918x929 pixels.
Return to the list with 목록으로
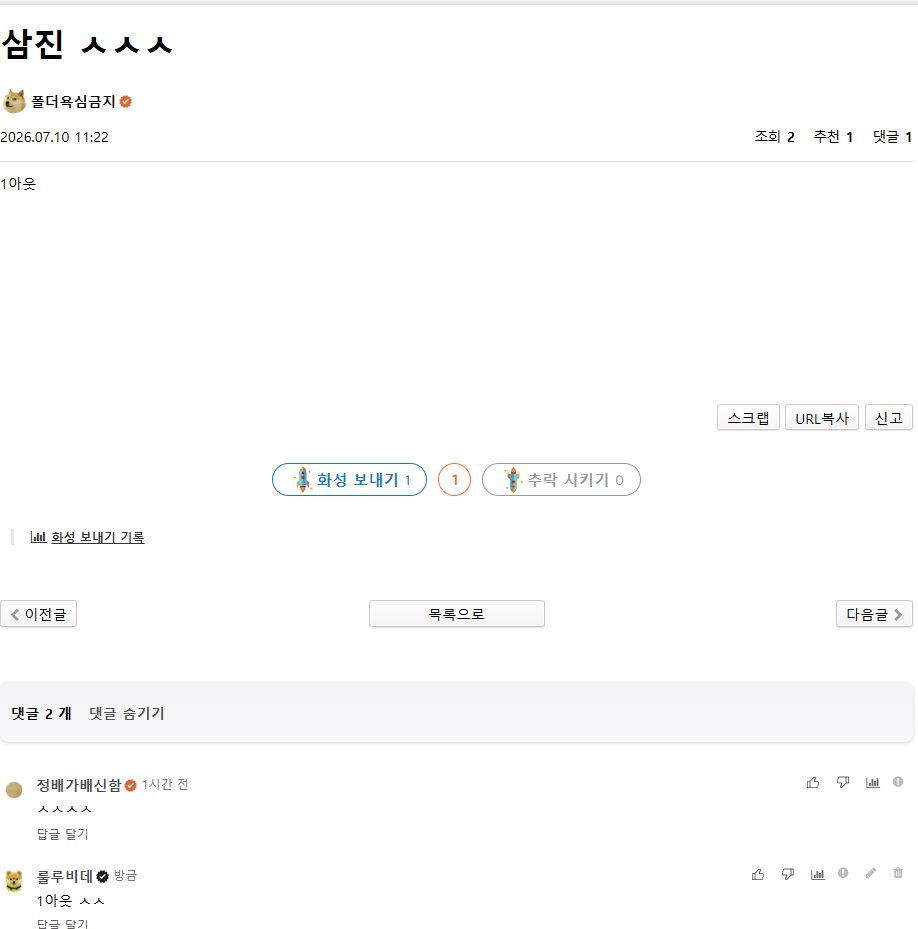coord(456,614)
